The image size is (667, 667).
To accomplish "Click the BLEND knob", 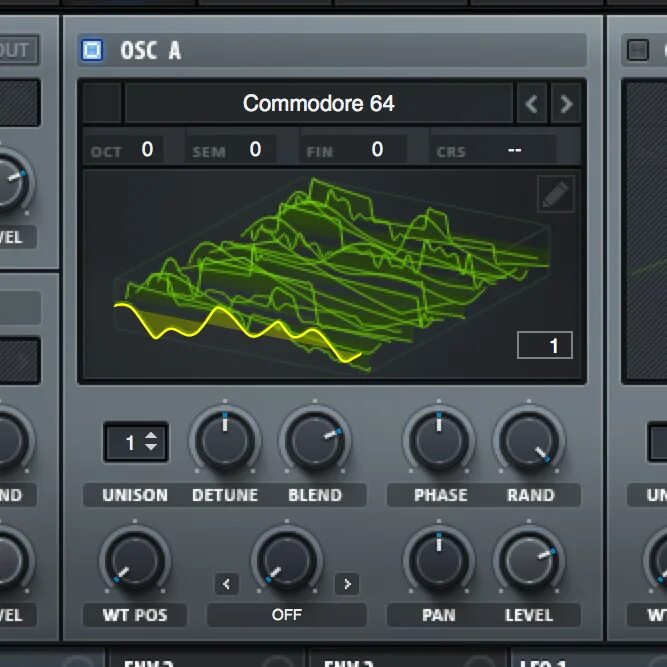I will [x=315, y=440].
